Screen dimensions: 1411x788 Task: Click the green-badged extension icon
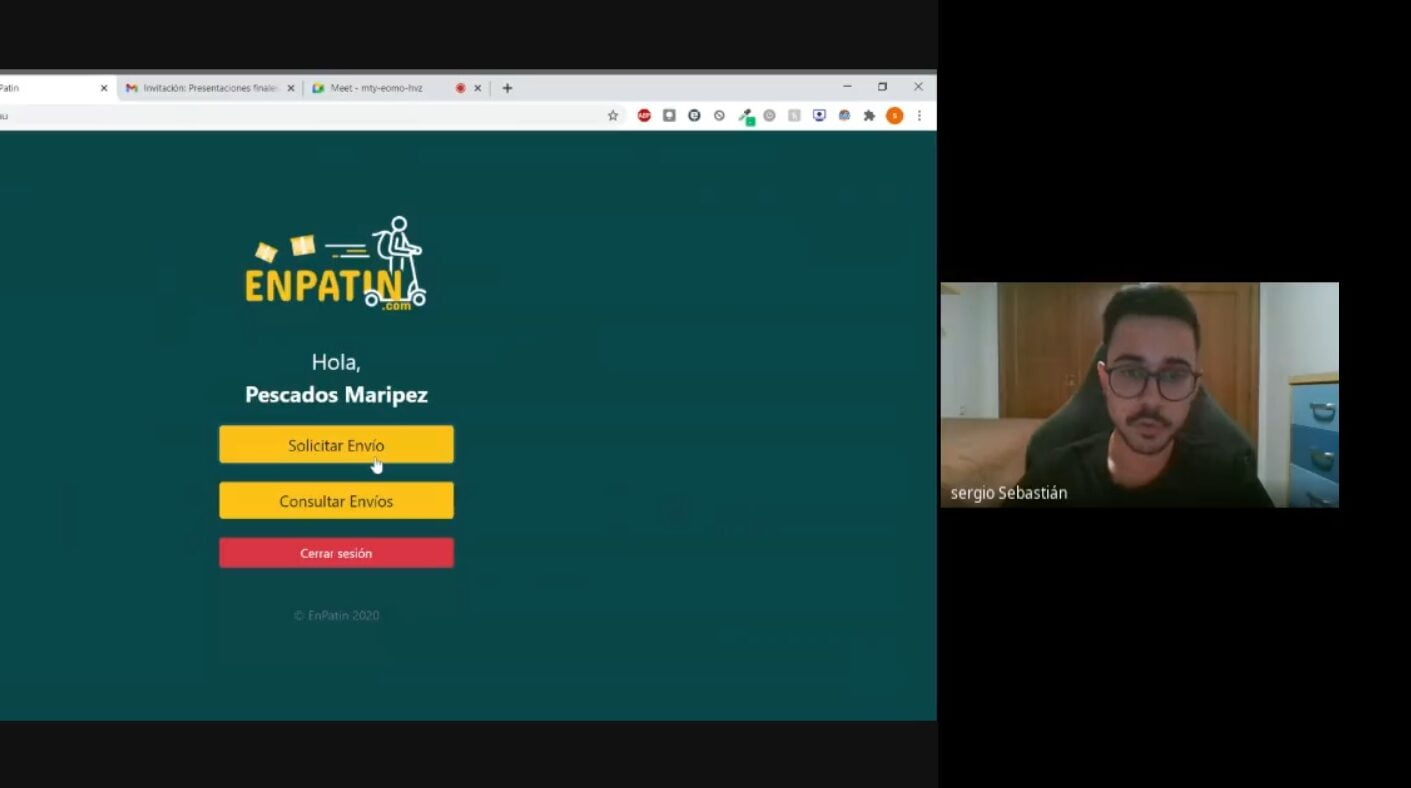(745, 116)
